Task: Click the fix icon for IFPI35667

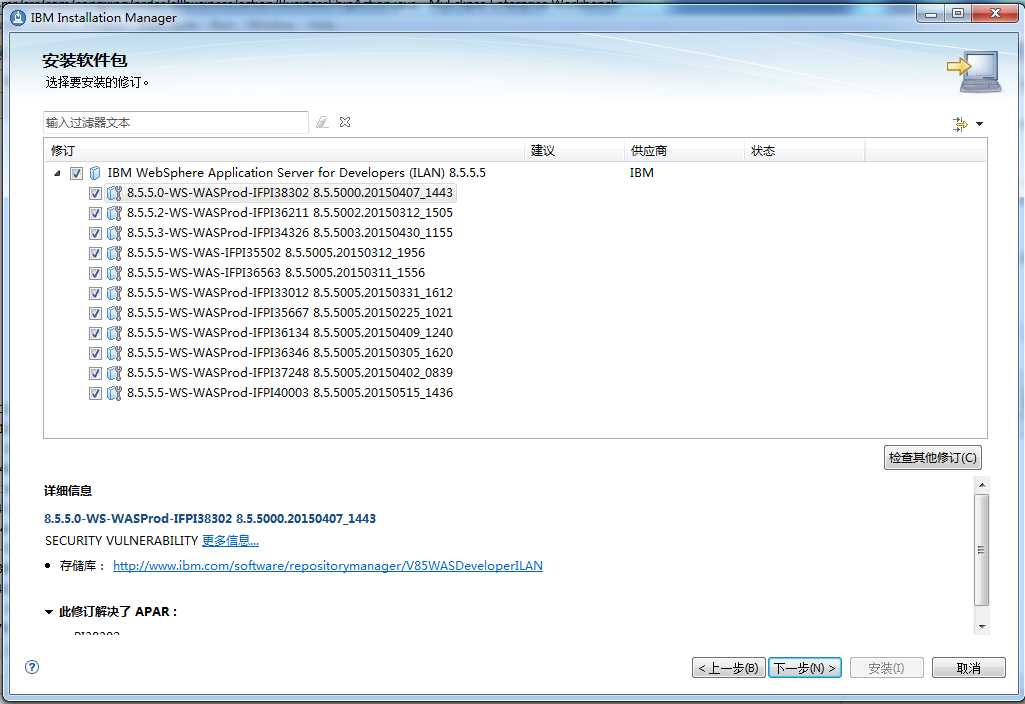Action: point(114,313)
